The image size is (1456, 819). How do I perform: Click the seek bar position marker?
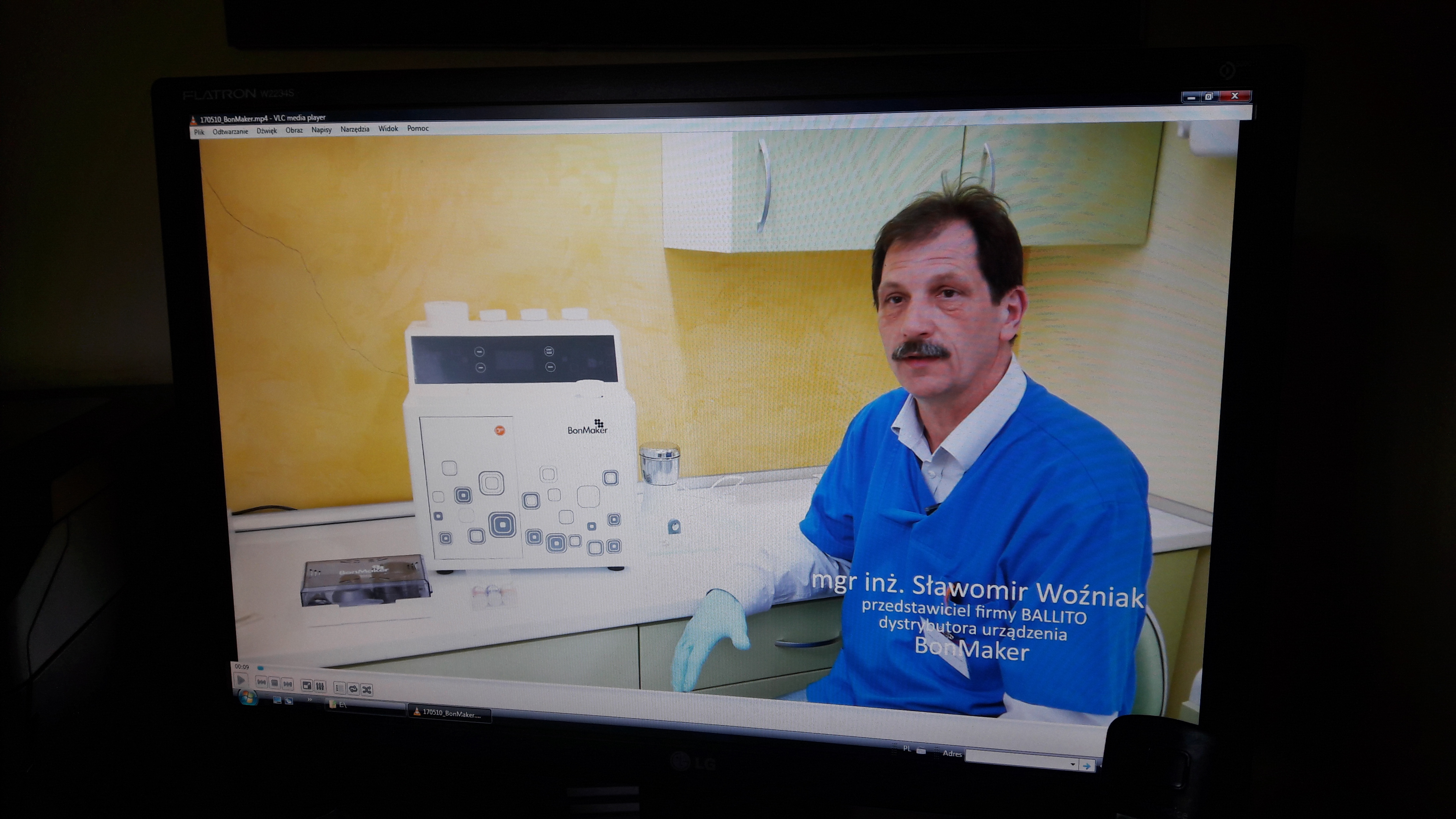pyautogui.click(x=261, y=668)
